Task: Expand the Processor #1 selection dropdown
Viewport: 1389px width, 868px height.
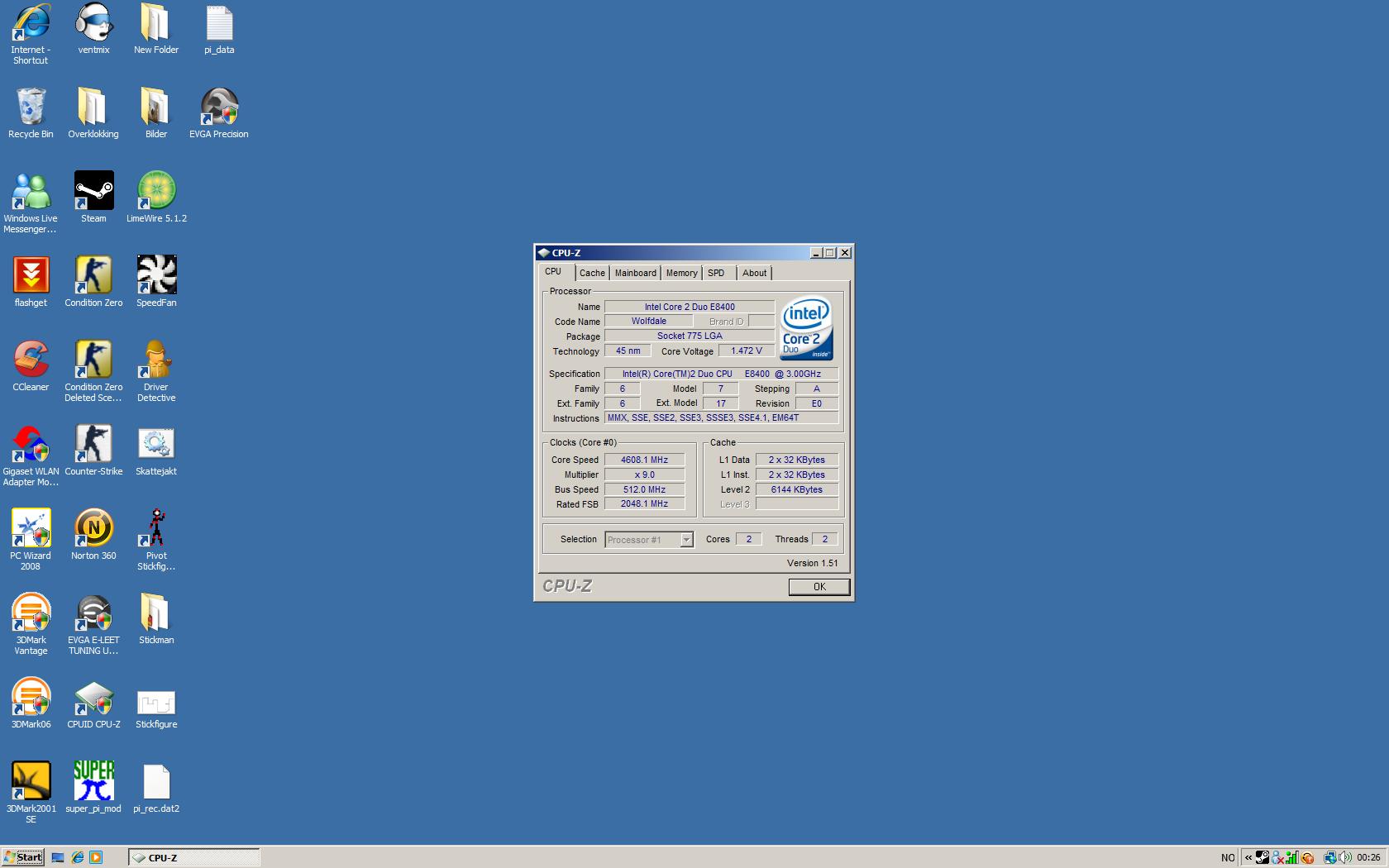Action: click(686, 540)
